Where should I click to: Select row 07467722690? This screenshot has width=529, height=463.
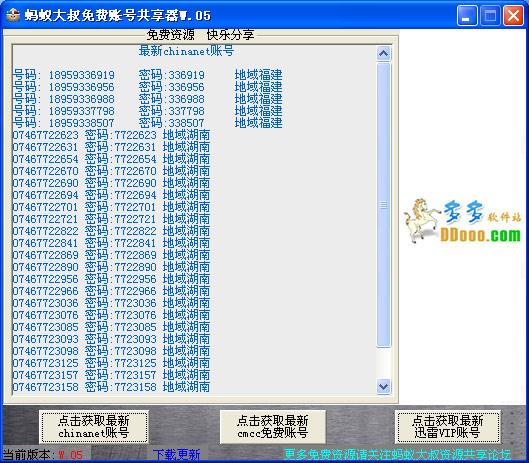111,183
